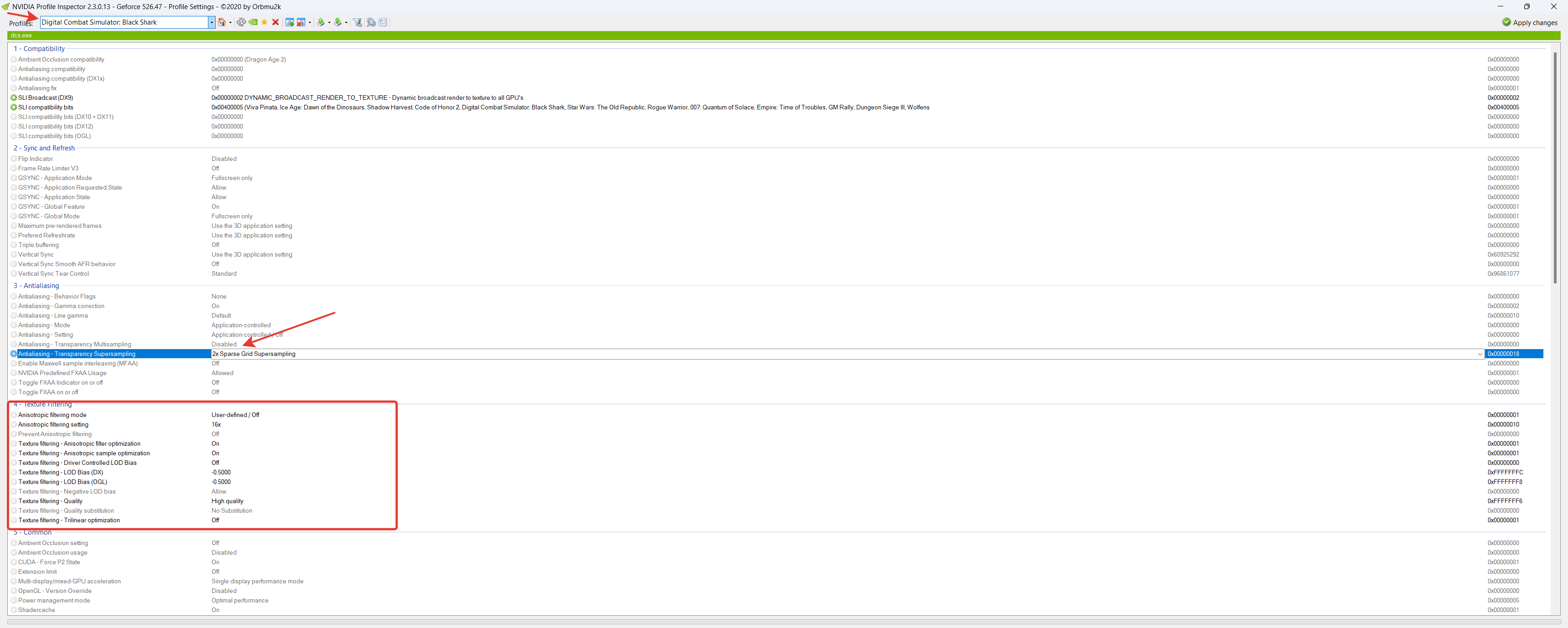Select the Triple buffering setting row

coord(776,245)
